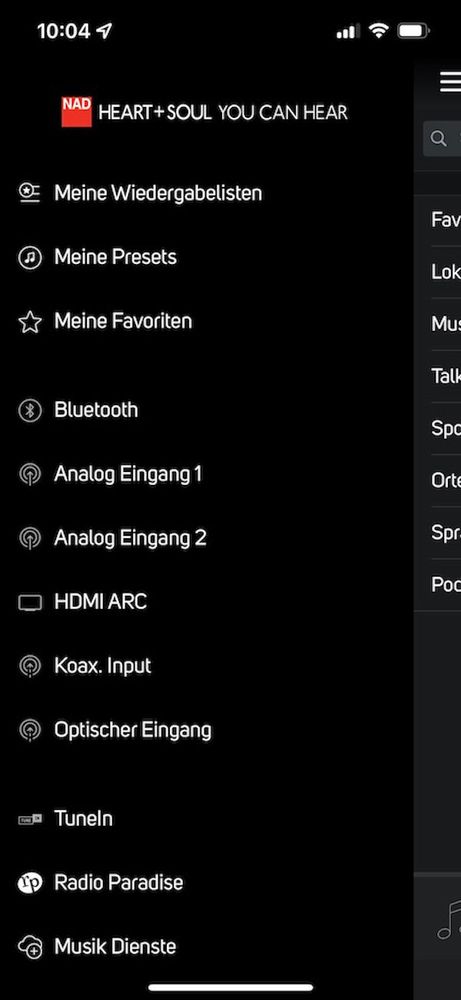Tap the search field magnifier

[439, 138]
